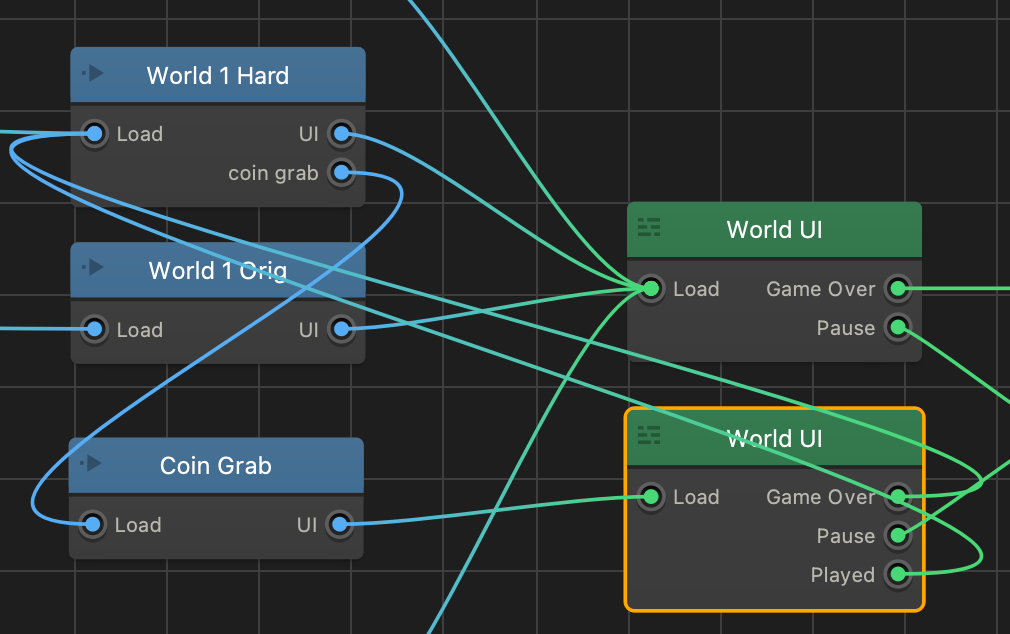Click the list icon on the upper World UI node
Viewport: 1010px width, 634px height.
pyautogui.click(x=649, y=228)
